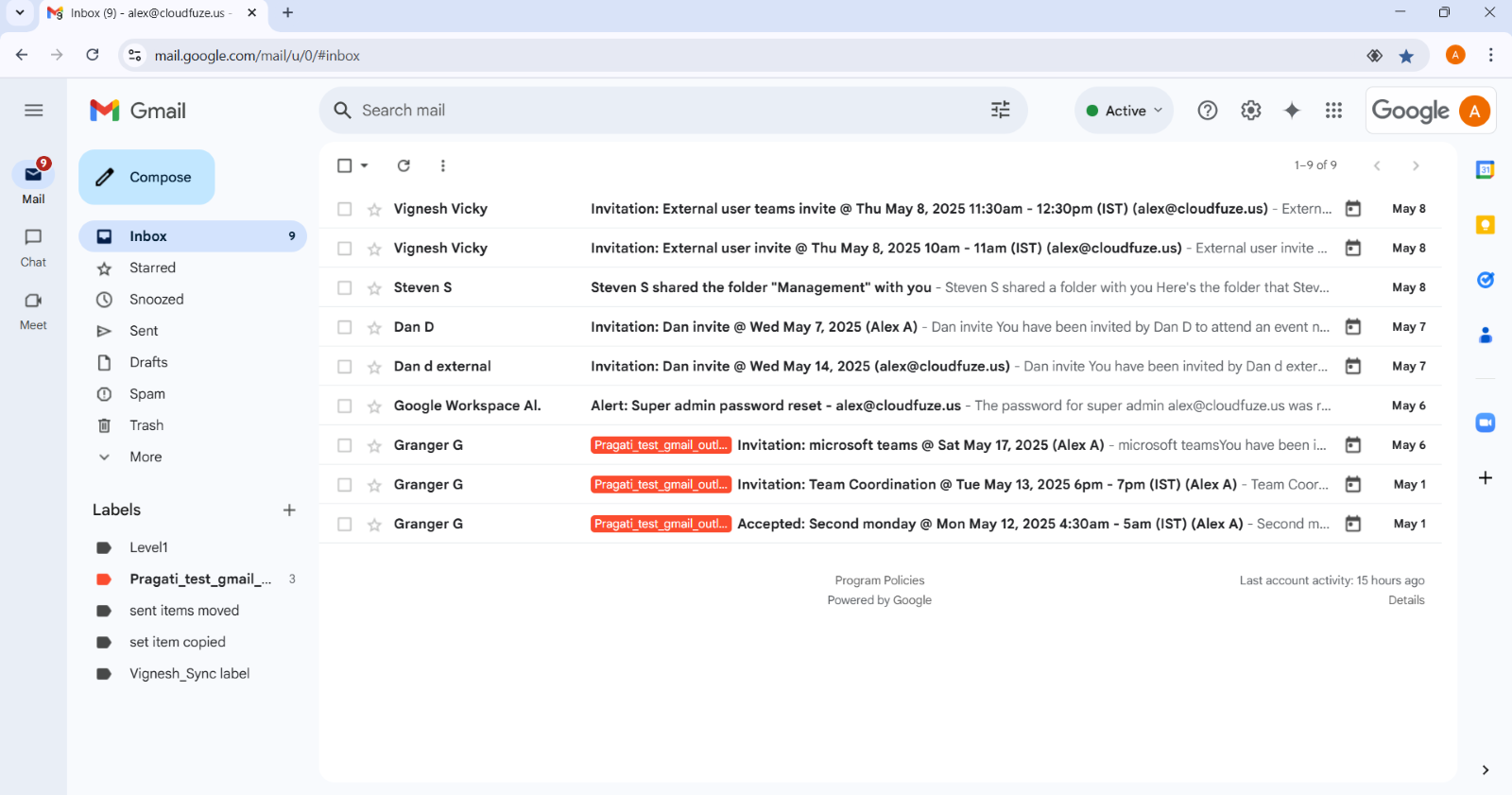The image size is (1512, 795).
Task: Check the Team Coordination email checkbox
Action: (x=345, y=485)
